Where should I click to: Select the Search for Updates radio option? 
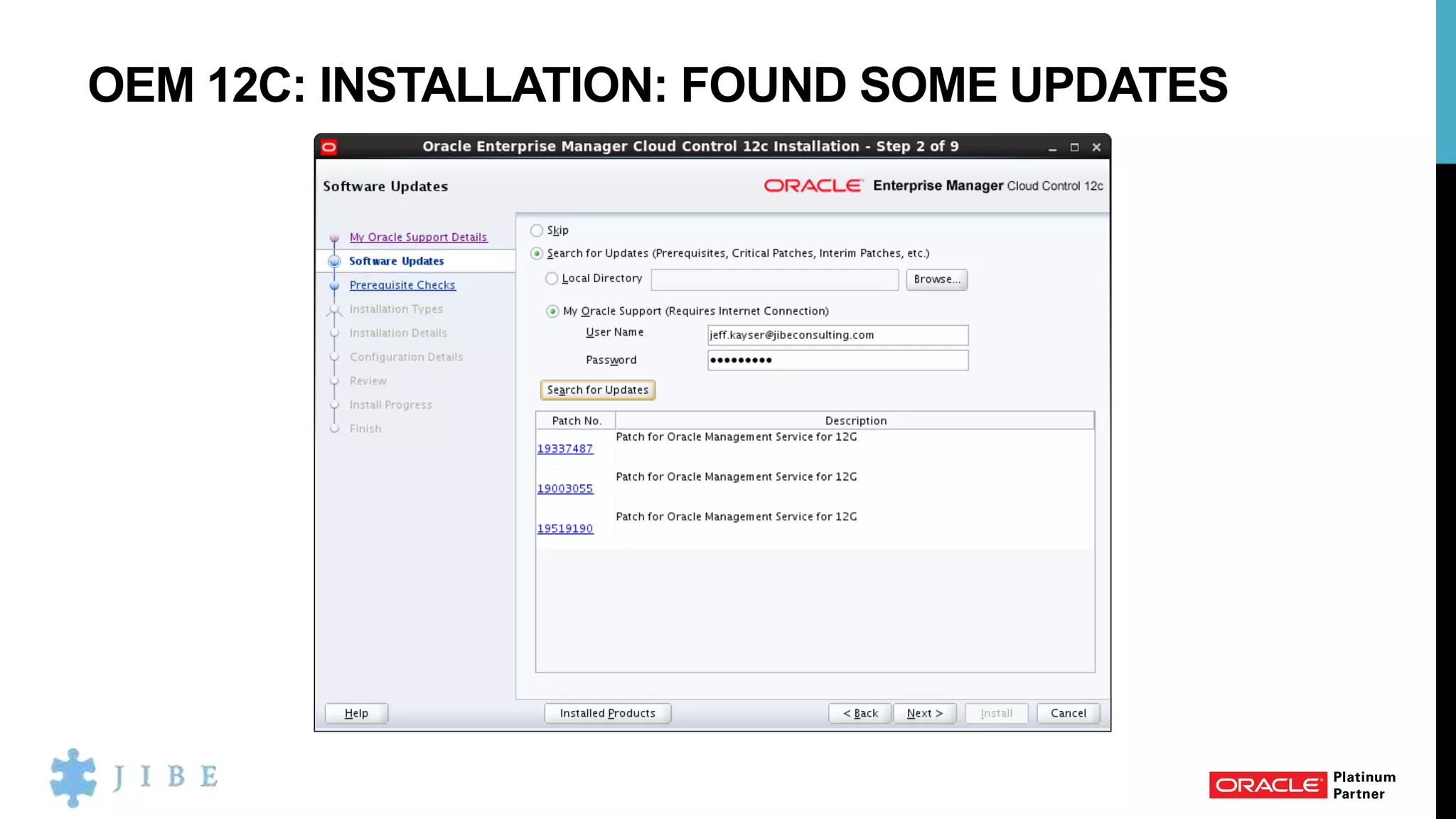[537, 253]
